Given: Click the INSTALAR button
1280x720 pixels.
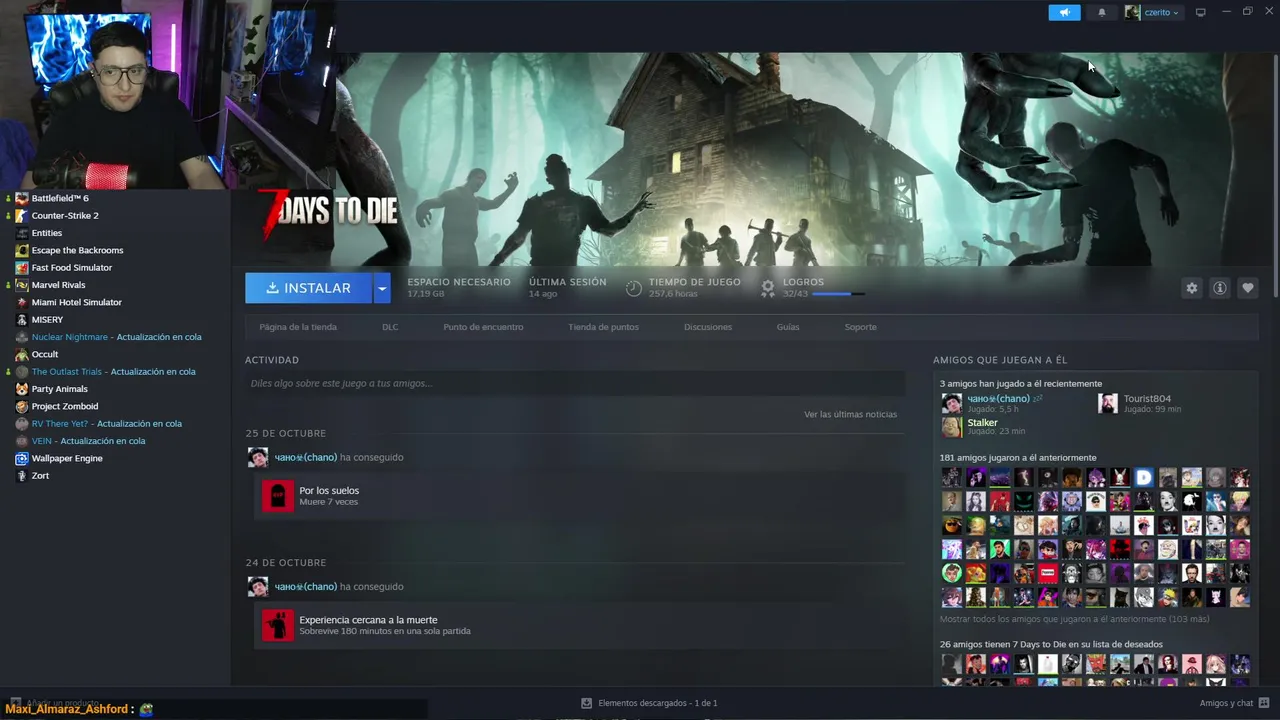Looking at the screenshot, I should point(308,288).
